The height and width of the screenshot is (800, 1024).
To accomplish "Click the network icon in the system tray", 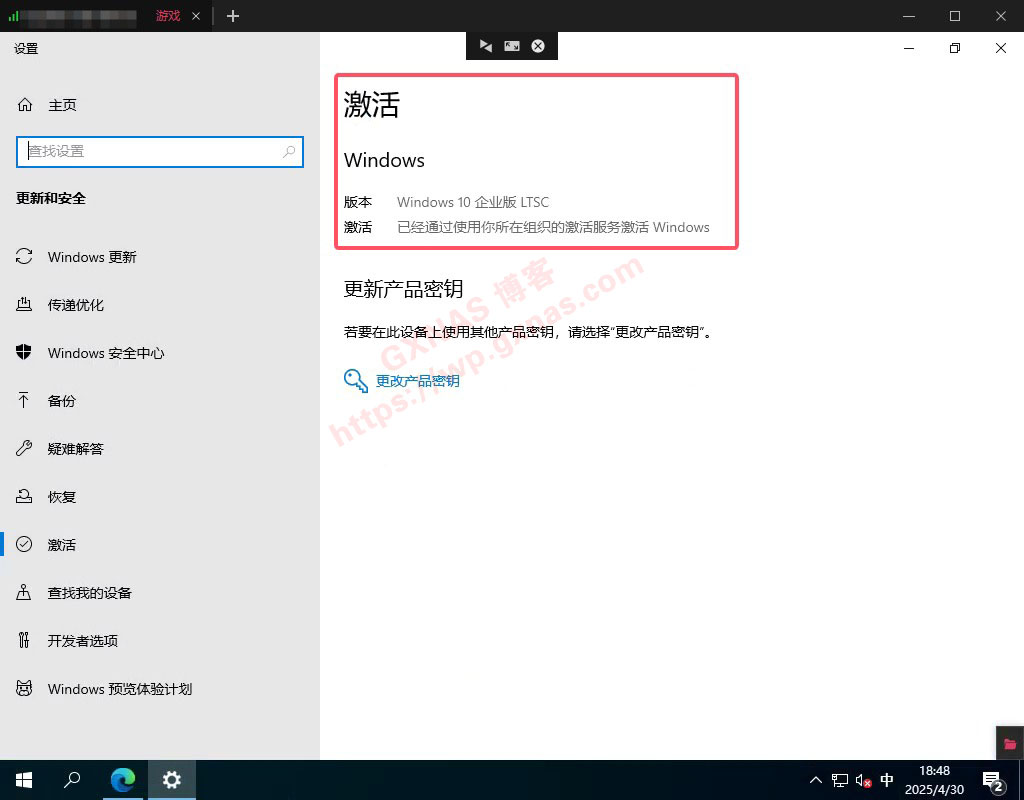I will tap(840, 780).
